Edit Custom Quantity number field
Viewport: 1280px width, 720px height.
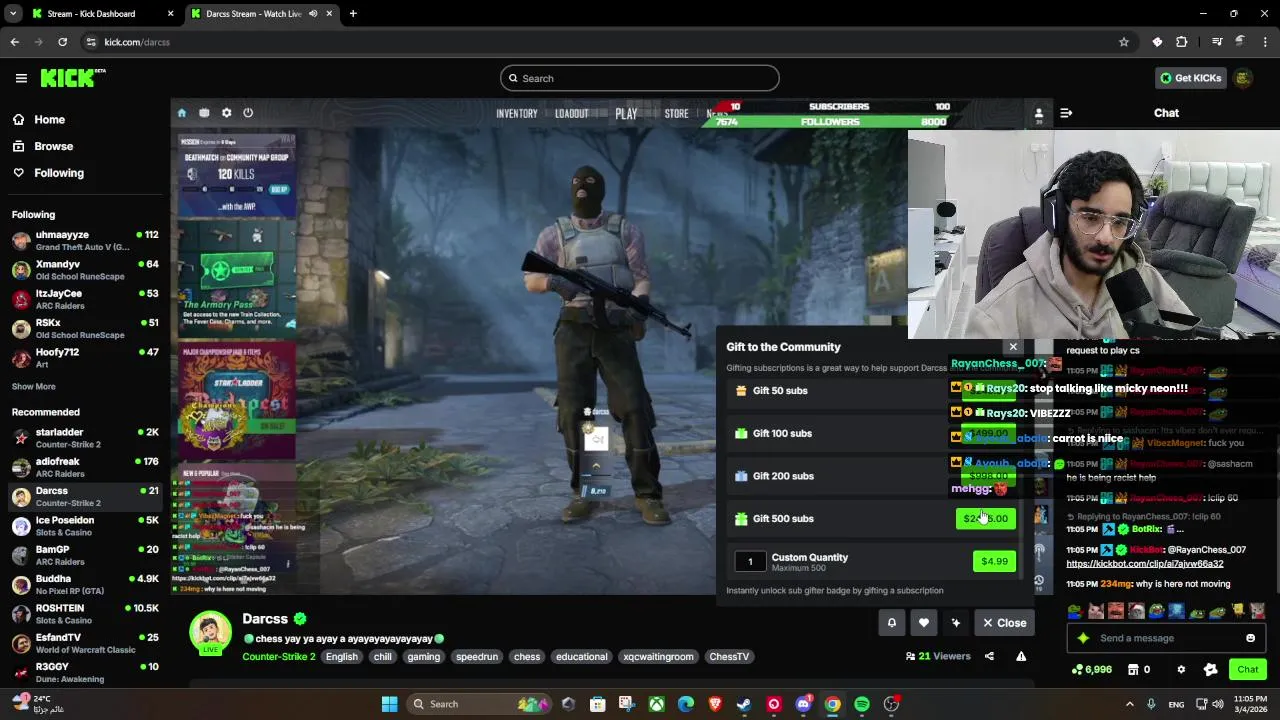pos(750,562)
